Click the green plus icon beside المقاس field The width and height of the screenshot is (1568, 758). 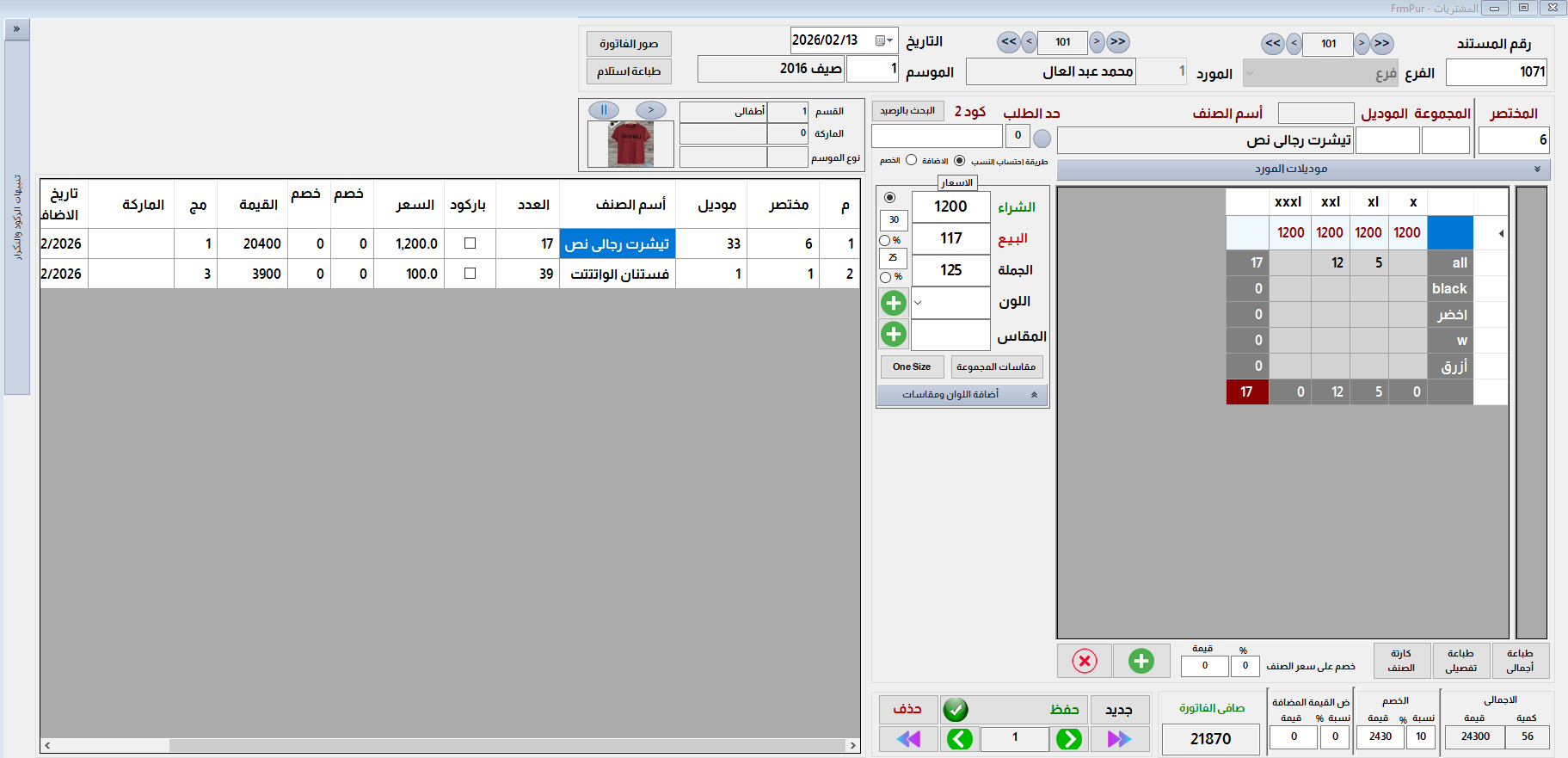pyautogui.click(x=894, y=334)
